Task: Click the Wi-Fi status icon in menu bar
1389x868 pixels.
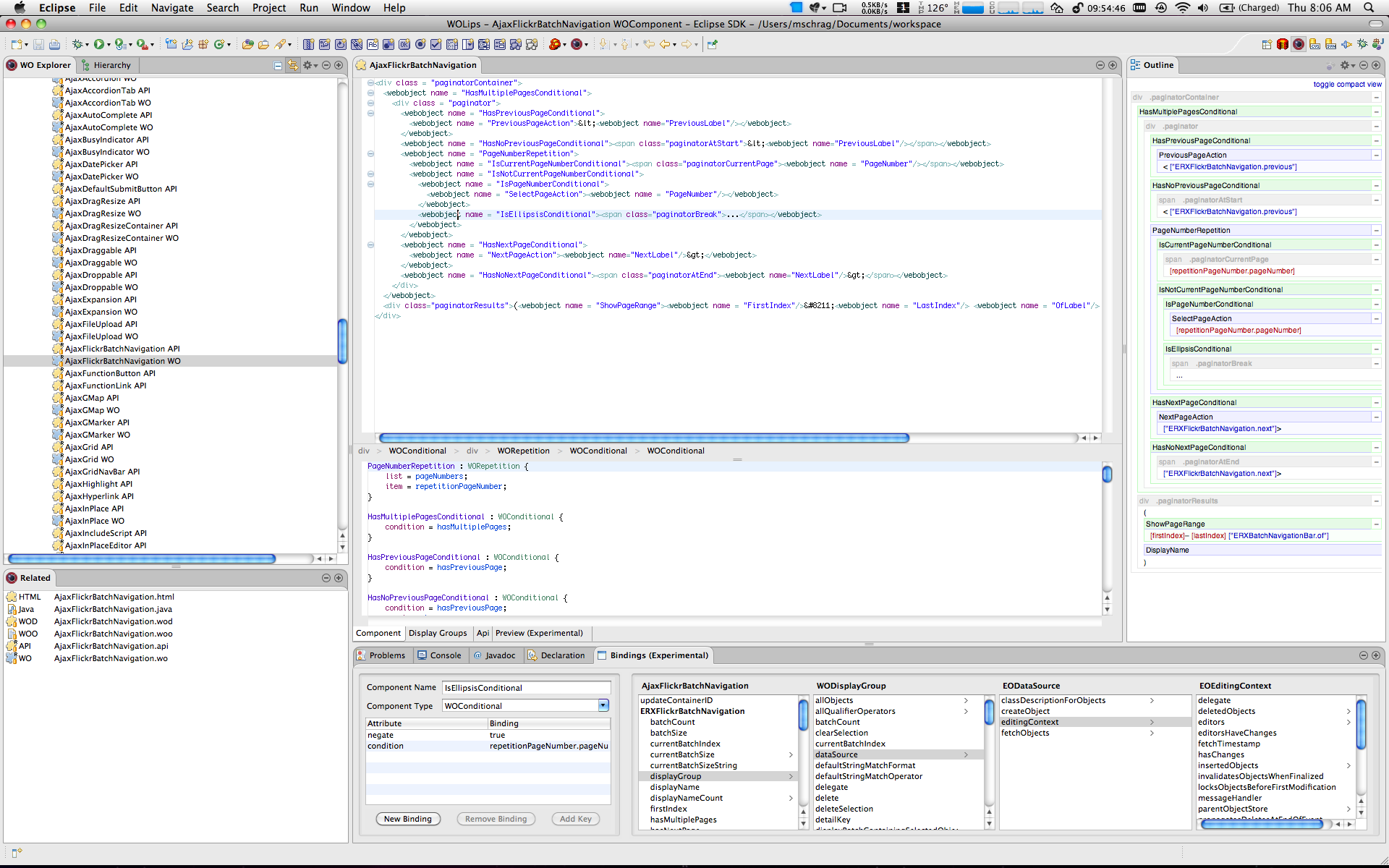Action: pyautogui.click(x=1183, y=8)
